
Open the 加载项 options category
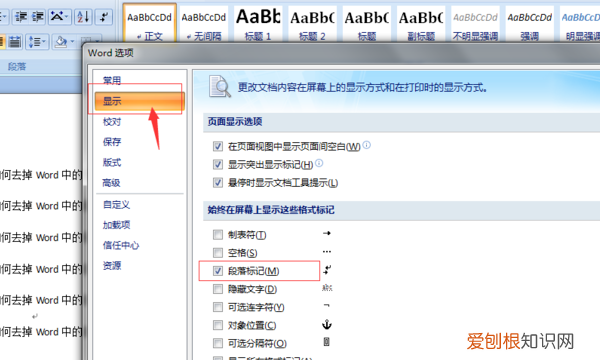pos(117,225)
